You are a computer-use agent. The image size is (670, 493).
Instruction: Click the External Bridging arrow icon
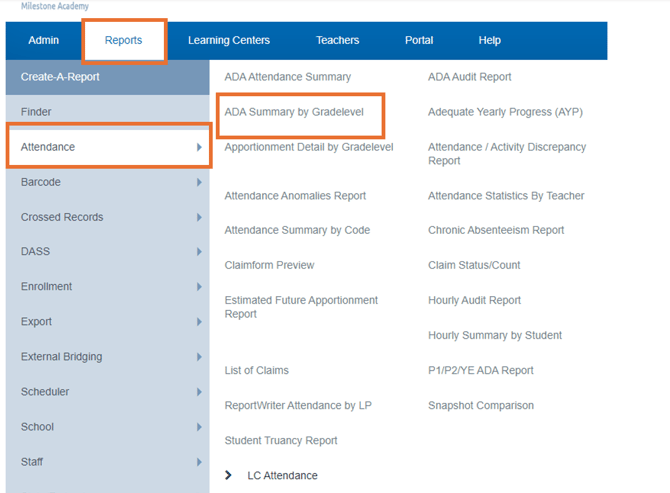point(199,357)
